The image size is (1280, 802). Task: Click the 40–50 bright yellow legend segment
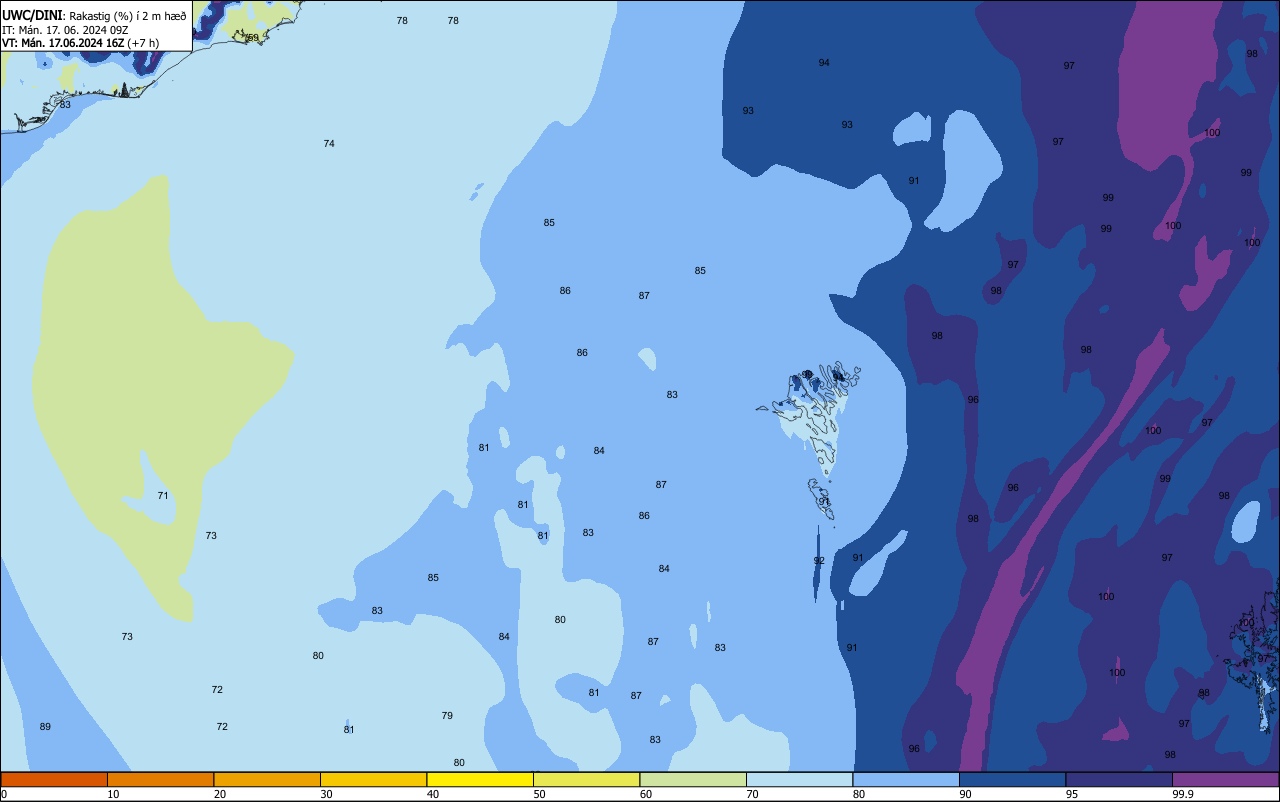pyautogui.click(x=480, y=779)
